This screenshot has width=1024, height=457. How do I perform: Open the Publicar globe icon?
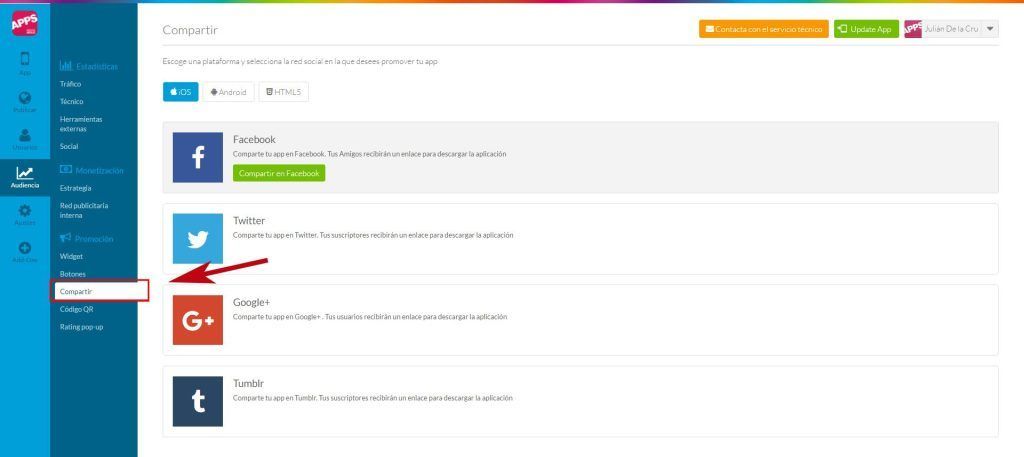(25, 98)
